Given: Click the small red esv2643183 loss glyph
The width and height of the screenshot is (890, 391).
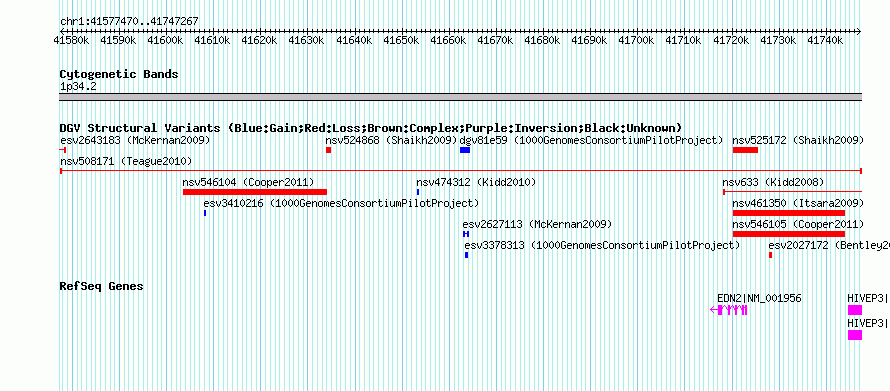Looking at the screenshot, I should (x=63, y=150).
